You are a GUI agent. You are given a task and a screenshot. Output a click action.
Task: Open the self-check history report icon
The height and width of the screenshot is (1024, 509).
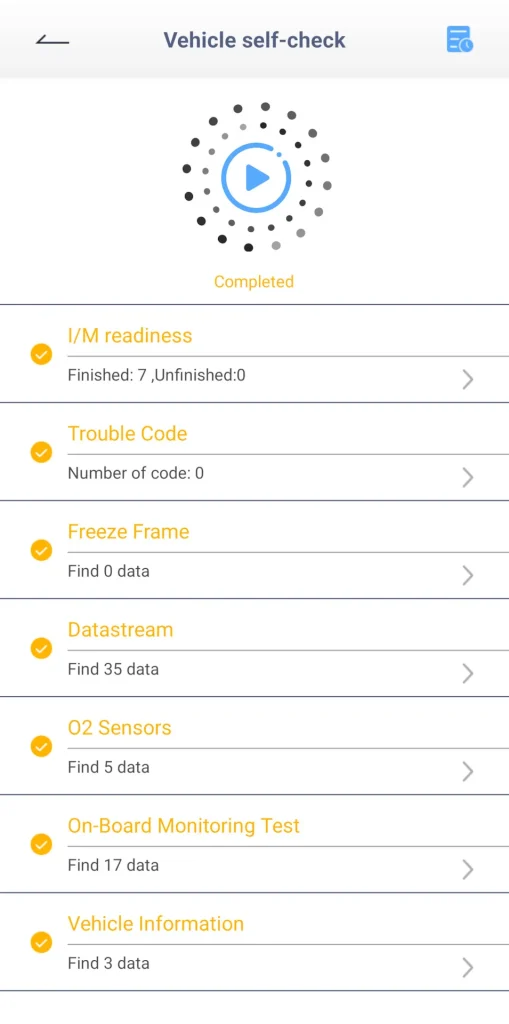(x=459, y=40)
